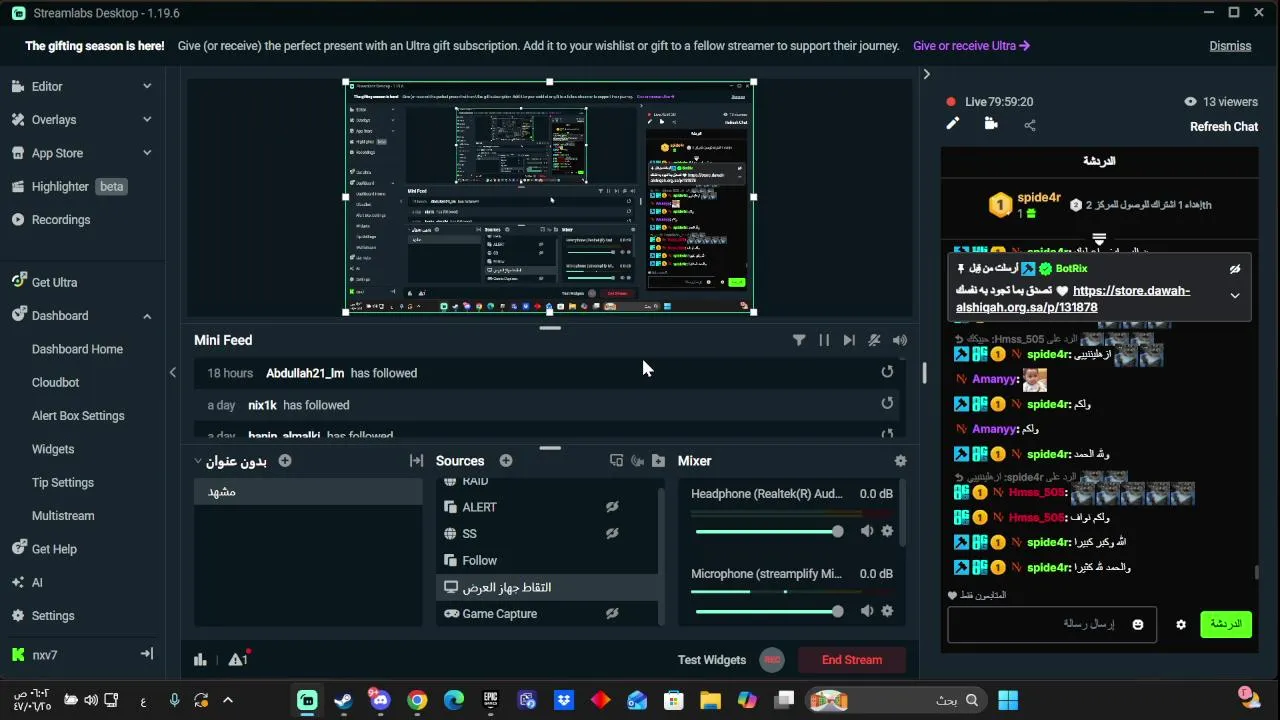Show the hidden SS source
This screenshot has height=720, width=1280.
[612, 534]
